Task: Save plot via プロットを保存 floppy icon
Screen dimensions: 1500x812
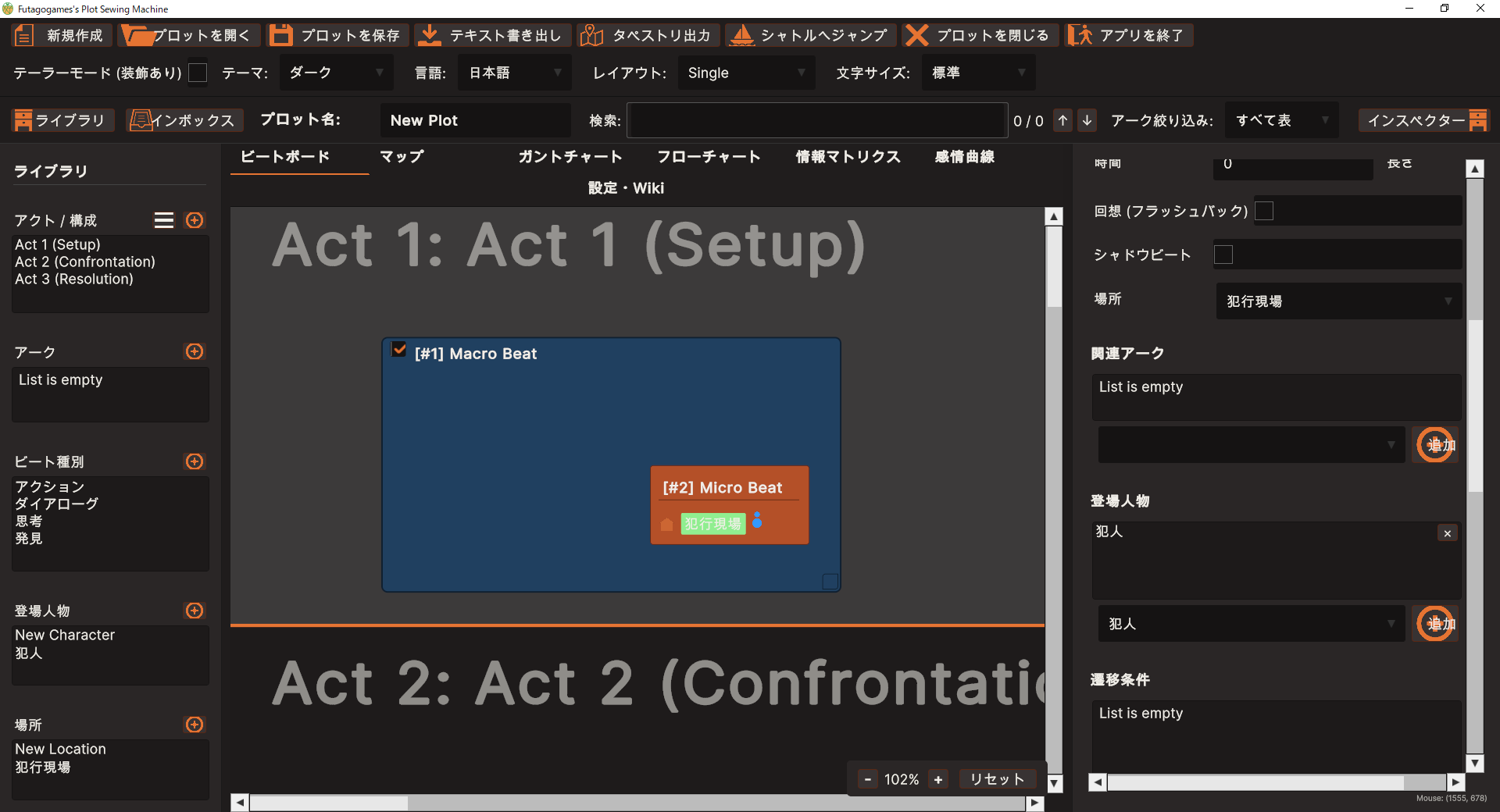Action: click(280, 35)
